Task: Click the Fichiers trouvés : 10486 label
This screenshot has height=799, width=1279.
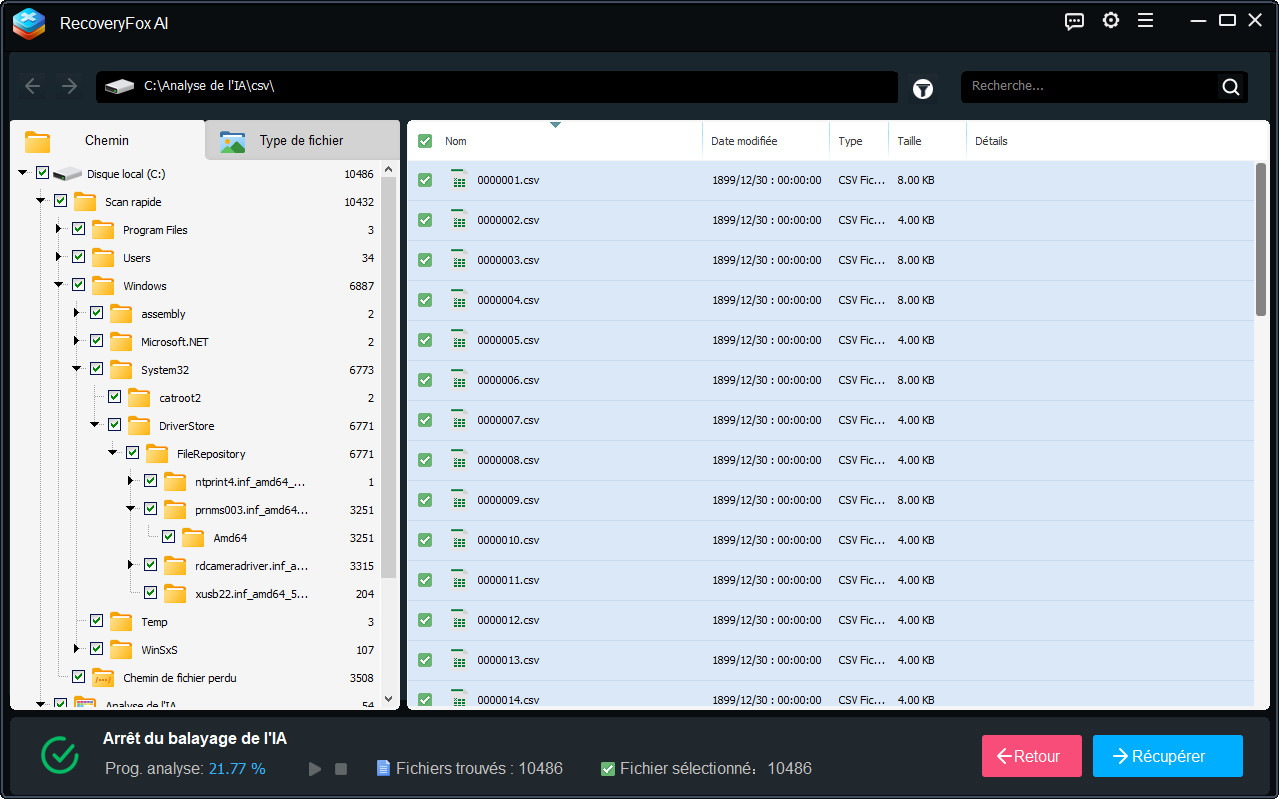Action: pyautogui.click(x=479, y=769)
